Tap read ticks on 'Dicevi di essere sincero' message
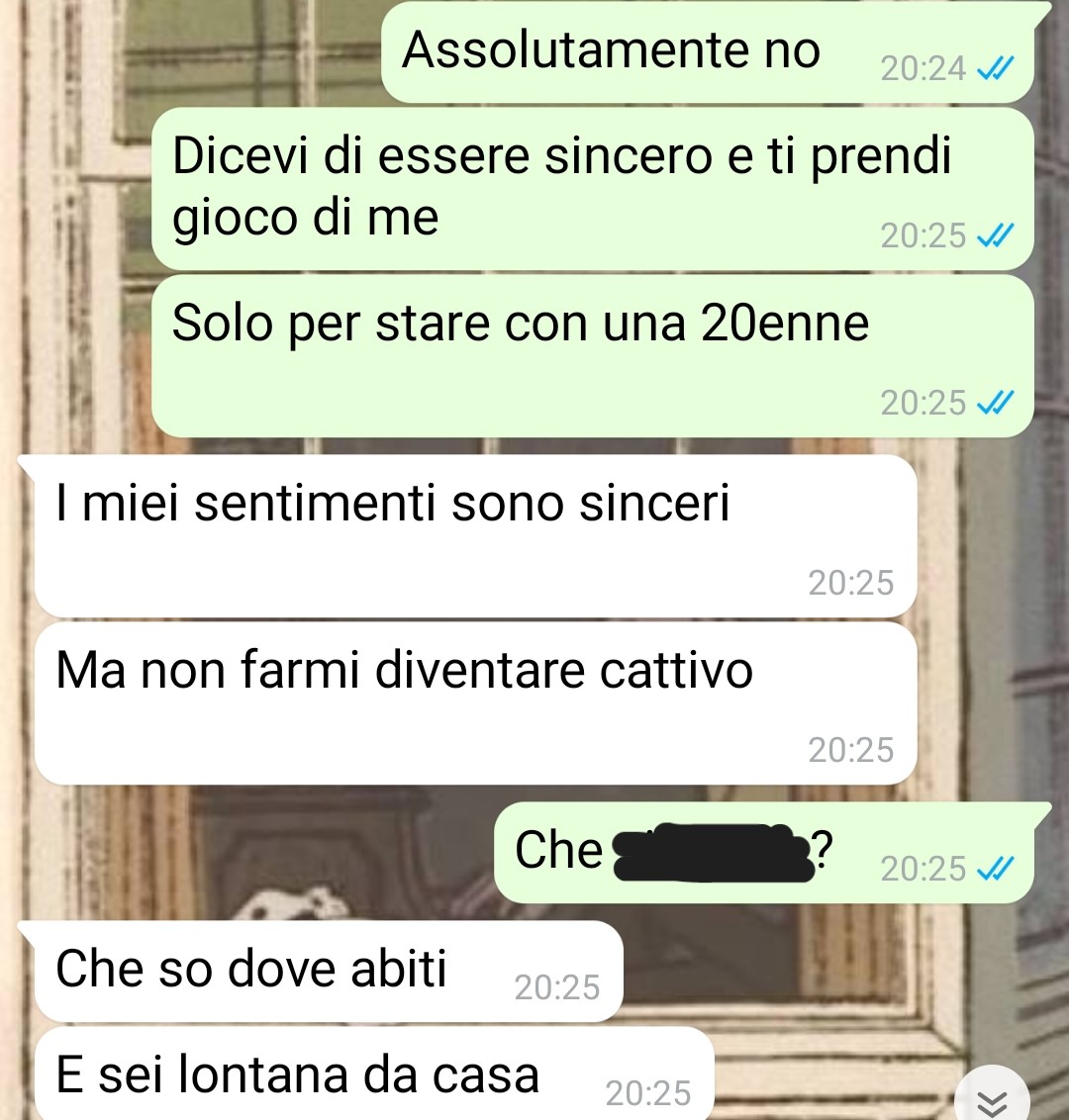 click(995, 235)
